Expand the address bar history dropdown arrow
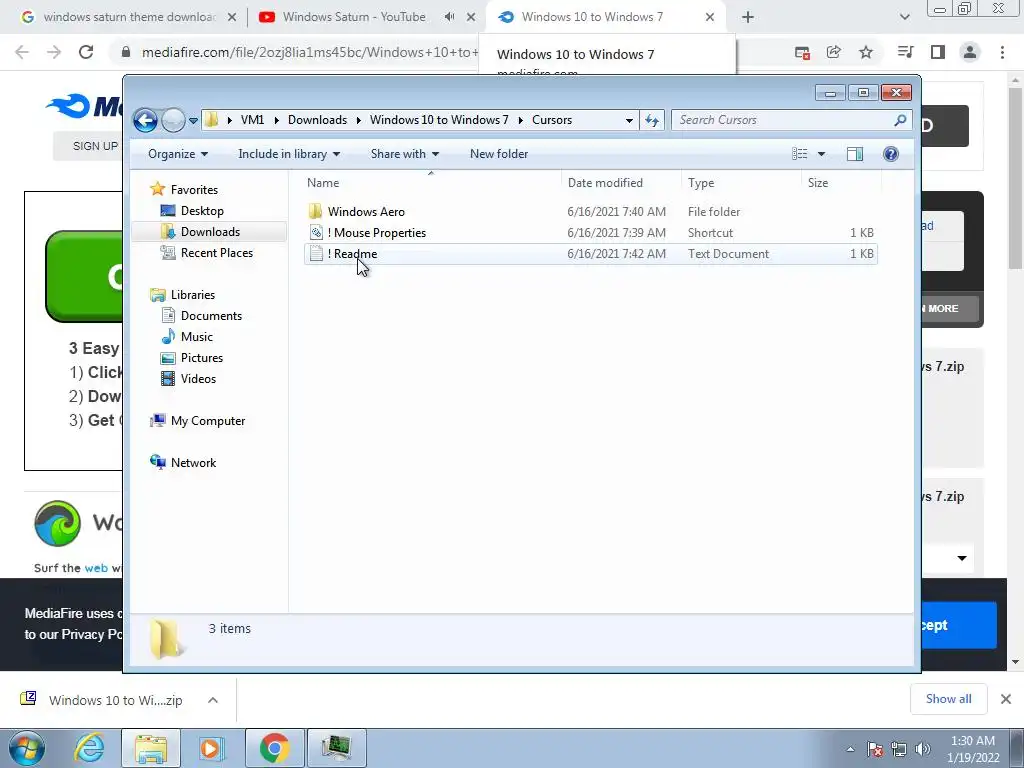 click(629, 120)
